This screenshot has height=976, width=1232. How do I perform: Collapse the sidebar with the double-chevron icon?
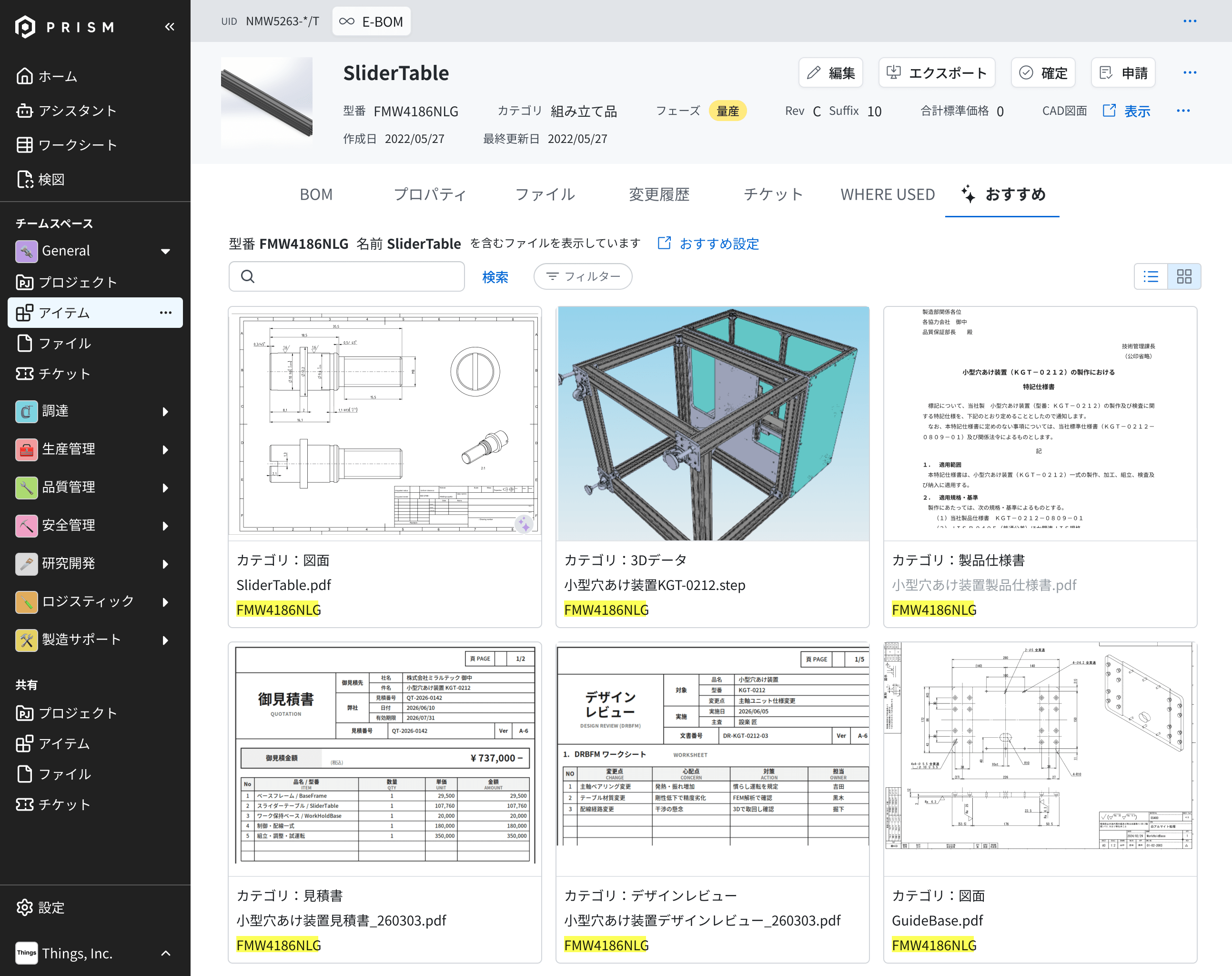coord(170,27)
